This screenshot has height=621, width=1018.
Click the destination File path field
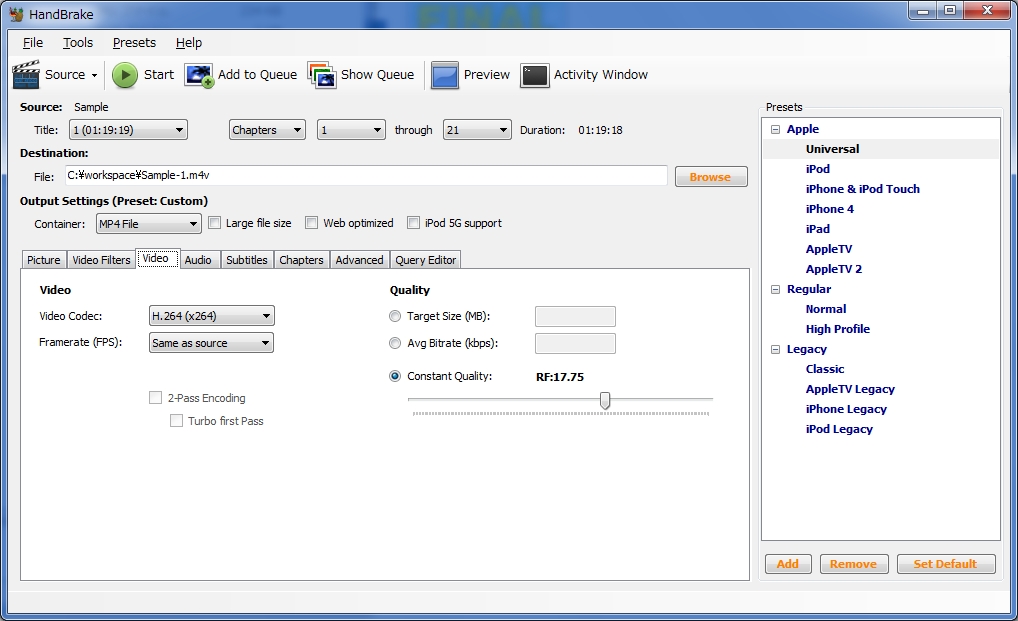(366, 175)
